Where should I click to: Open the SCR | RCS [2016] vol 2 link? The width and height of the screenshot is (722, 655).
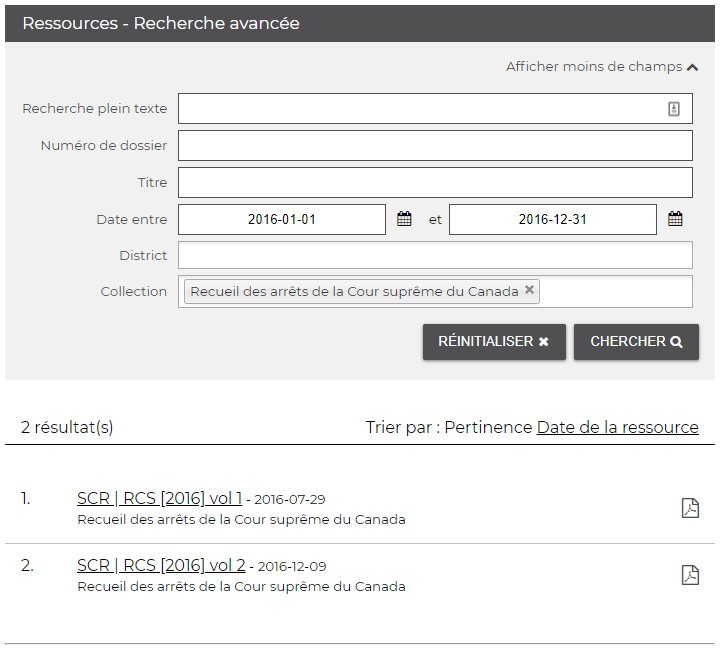(x=161, y=565)
